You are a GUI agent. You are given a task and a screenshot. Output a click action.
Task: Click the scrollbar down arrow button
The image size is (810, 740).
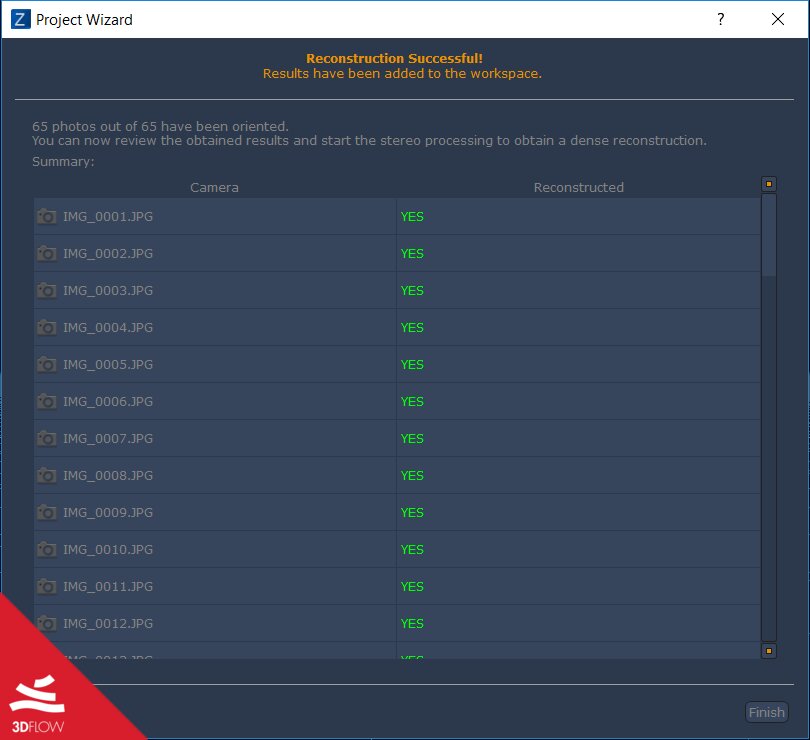coord(769,651)
